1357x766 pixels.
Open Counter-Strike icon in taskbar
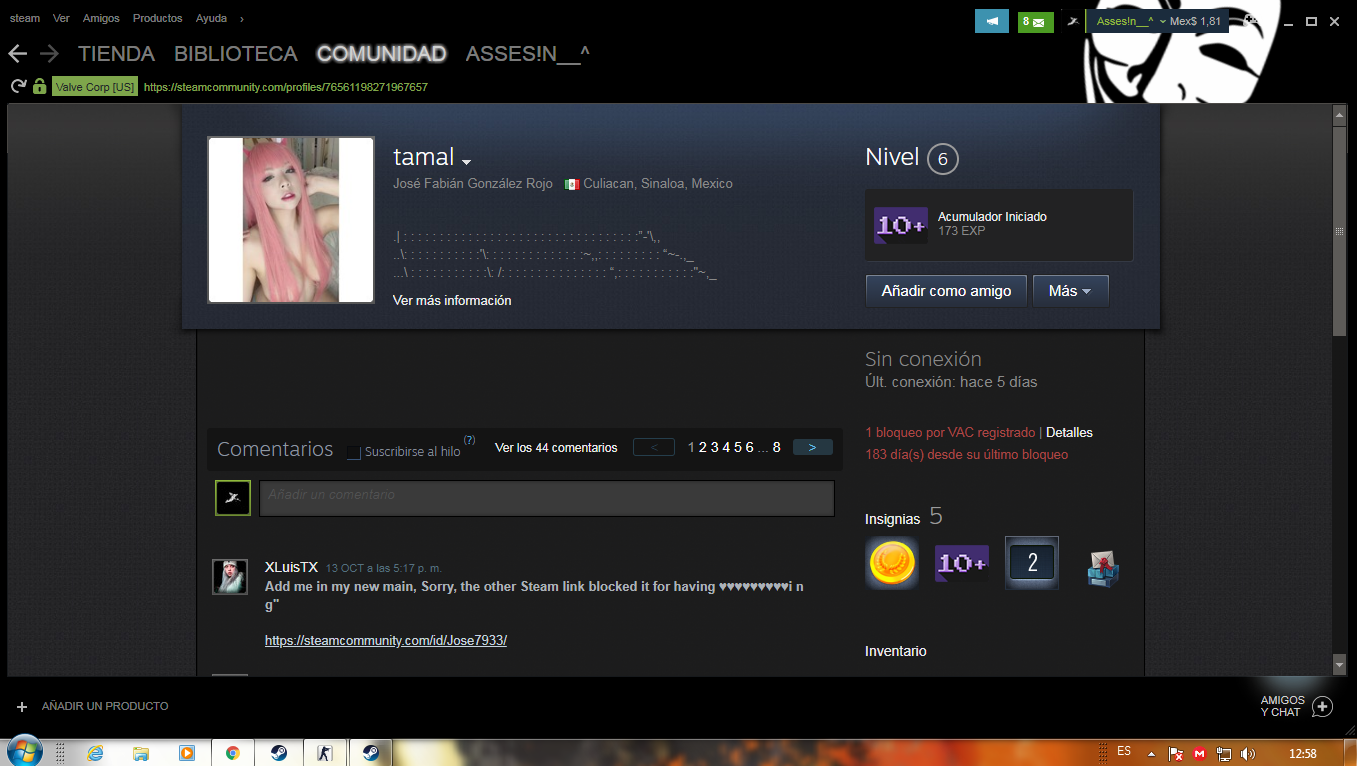[324, 753]
